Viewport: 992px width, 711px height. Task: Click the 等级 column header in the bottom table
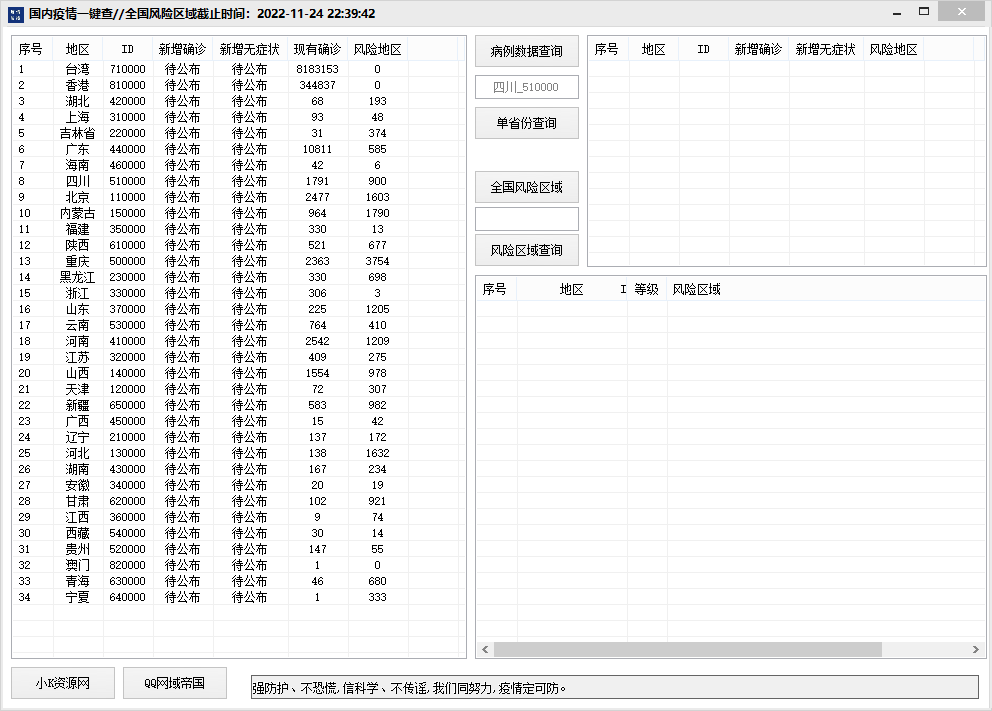tap(646, 290)
